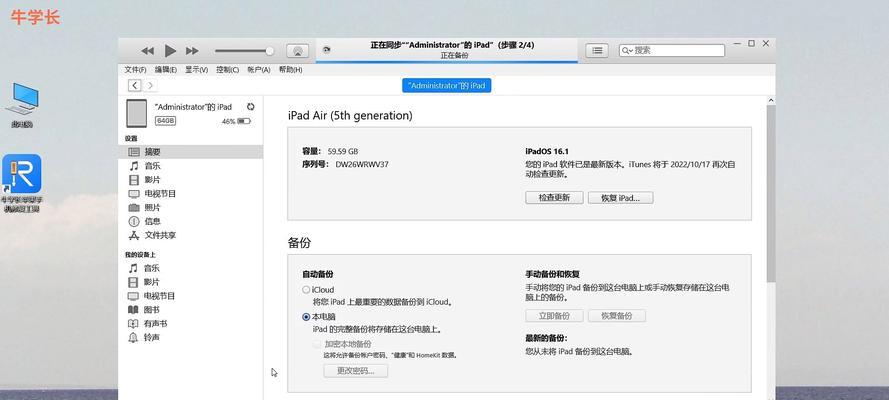This screenshot has height=400, width=889.
Task: Click the iPadOS 16.1 version text
Action: (x=547, y=151)
